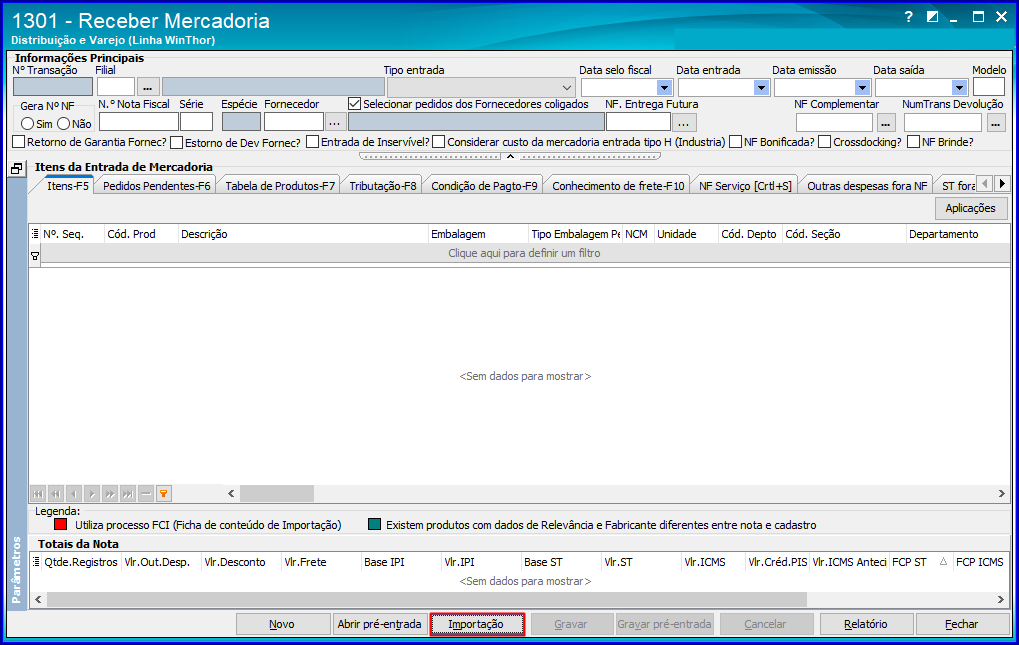1019x645 pixels.
Task: Click the help question mark icon
Action: [909, 17]
